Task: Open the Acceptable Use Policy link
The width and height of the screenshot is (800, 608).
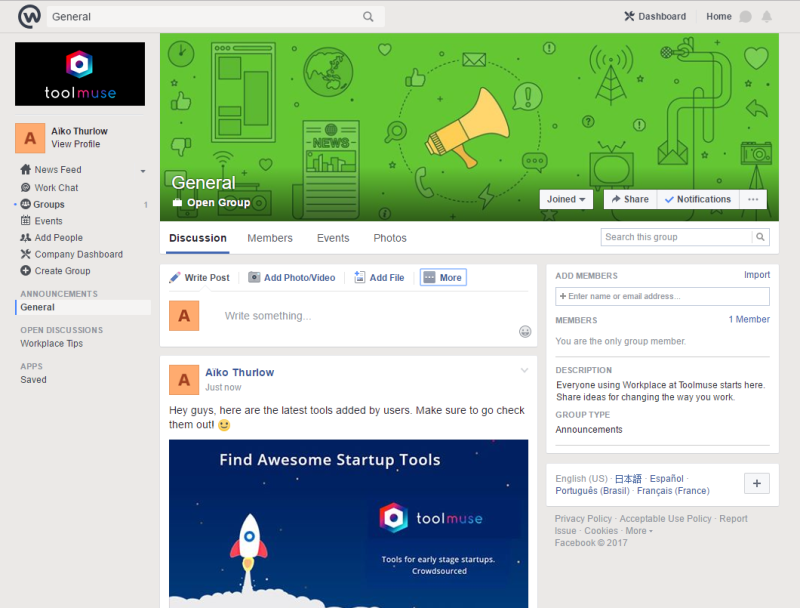Action: point(665,519)
